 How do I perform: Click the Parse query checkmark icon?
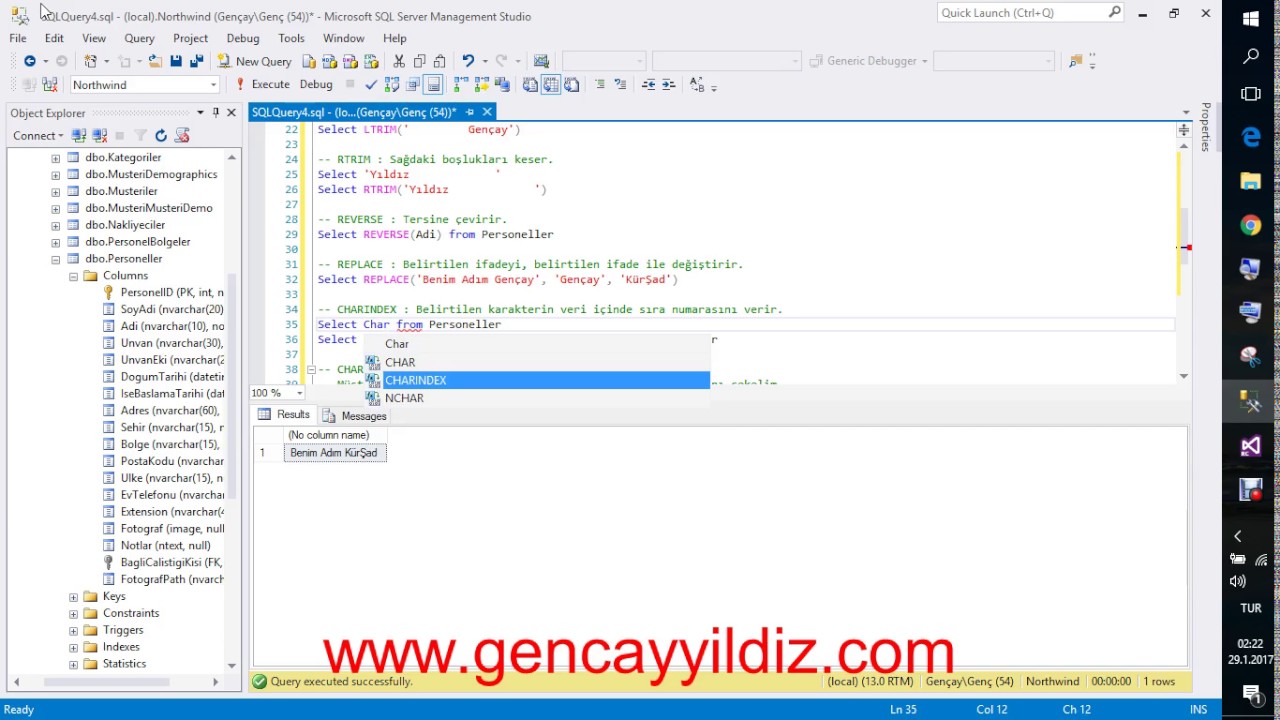[372, 85]
